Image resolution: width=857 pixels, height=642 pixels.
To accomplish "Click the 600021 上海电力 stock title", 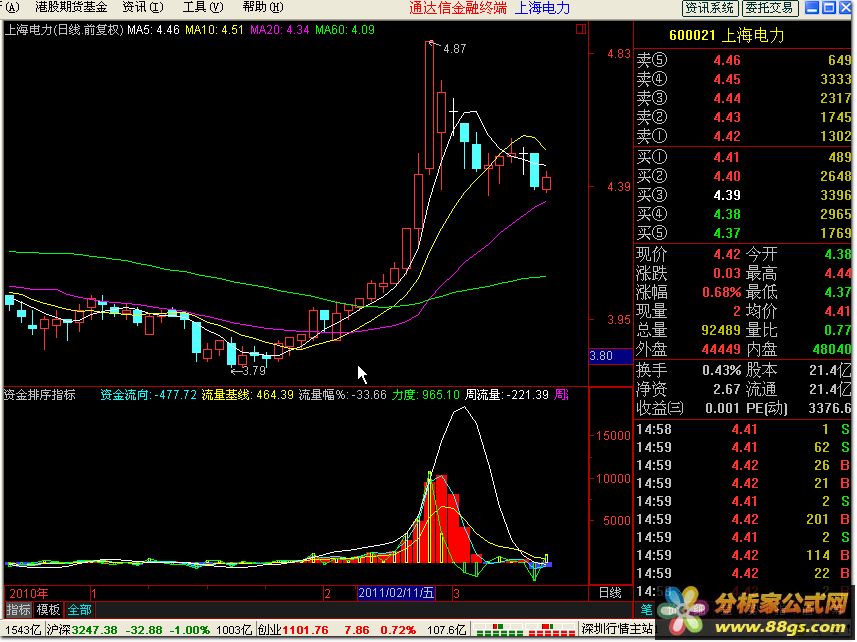I will click(x=726, y=36).
